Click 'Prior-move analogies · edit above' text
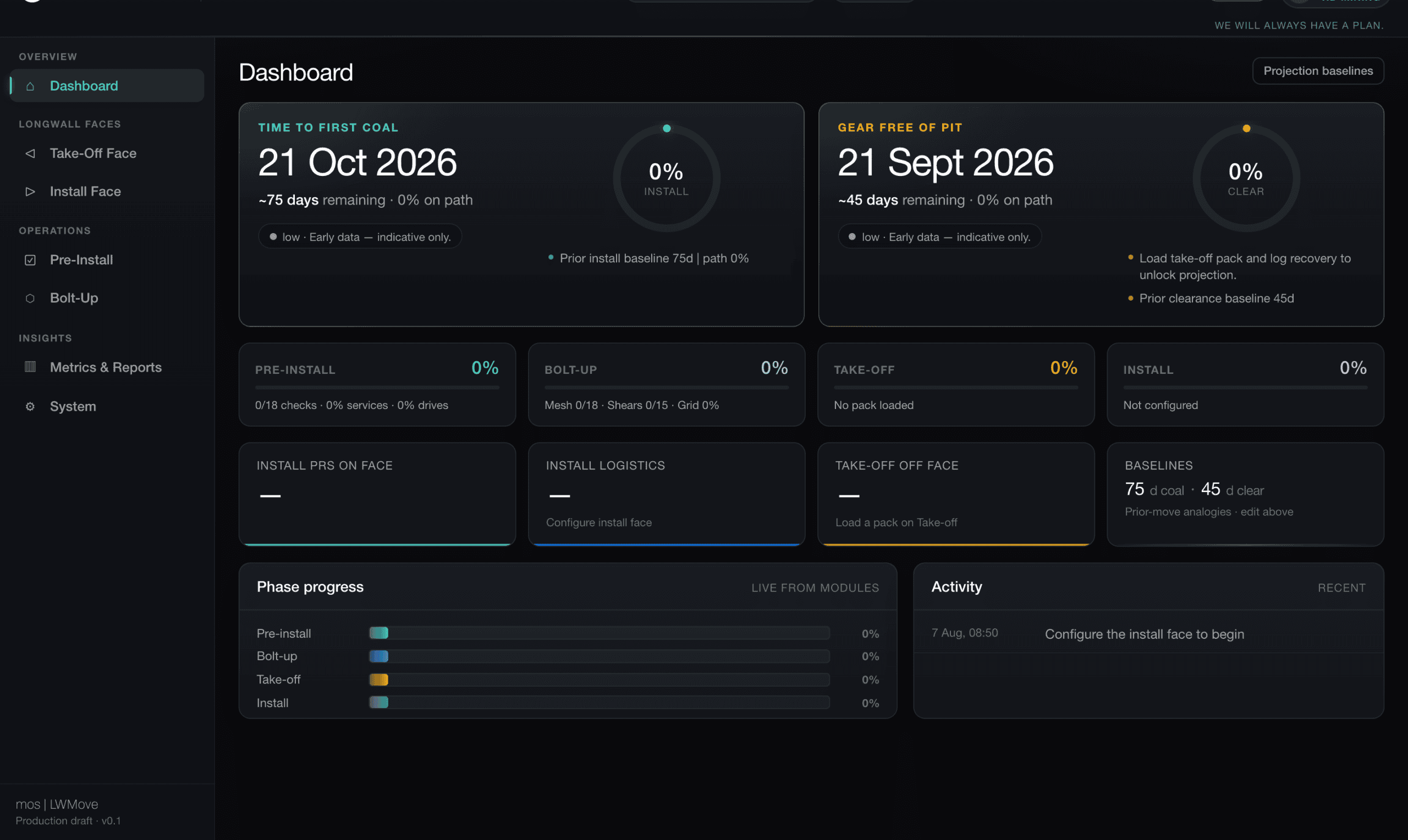1408x840 pixels. [1209, 512]
